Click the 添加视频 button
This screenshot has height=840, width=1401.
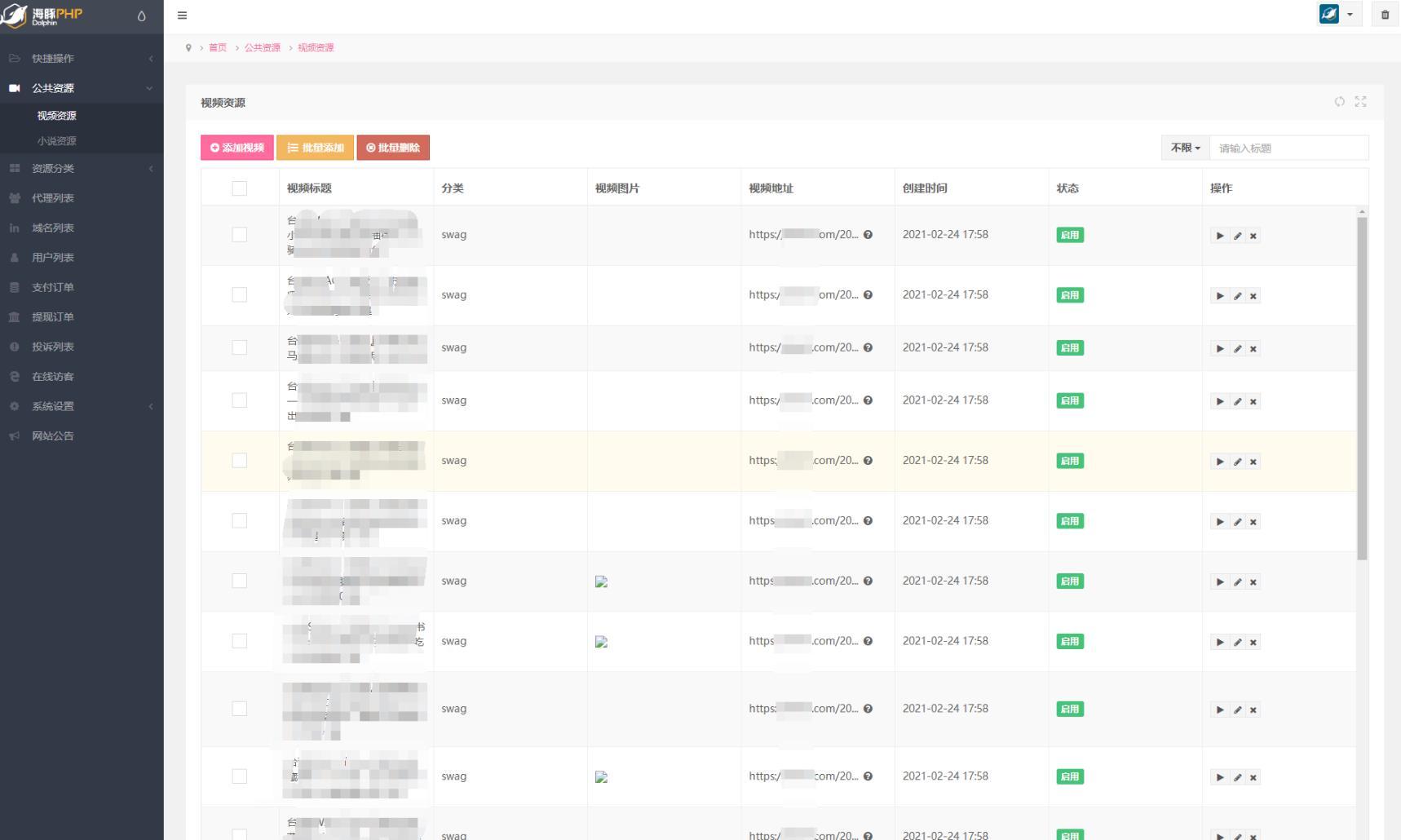point(237,148)
